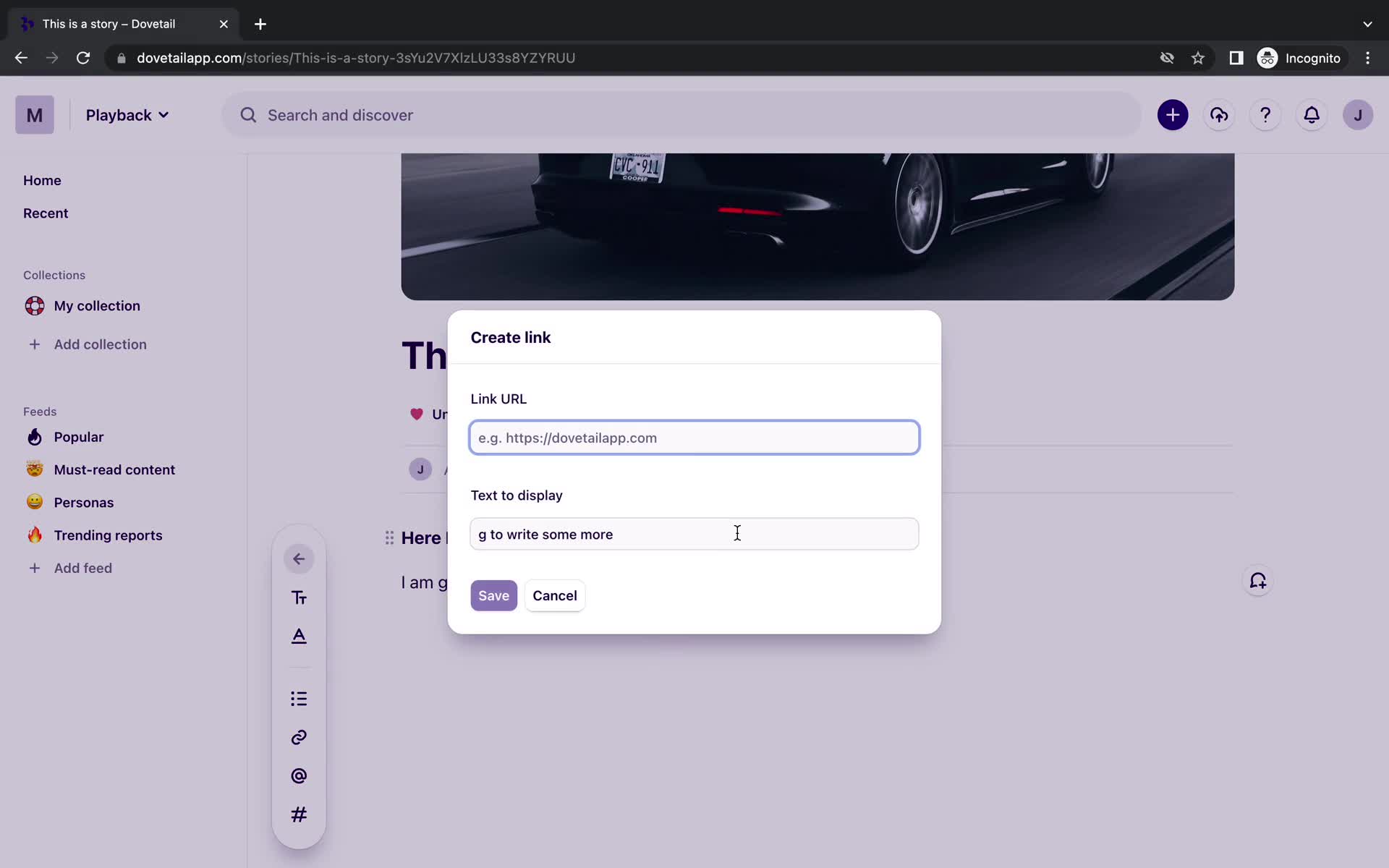Viewport: 1389px width, 868px height.
Task: Click the Text to display label
Action: coord(517,495)
